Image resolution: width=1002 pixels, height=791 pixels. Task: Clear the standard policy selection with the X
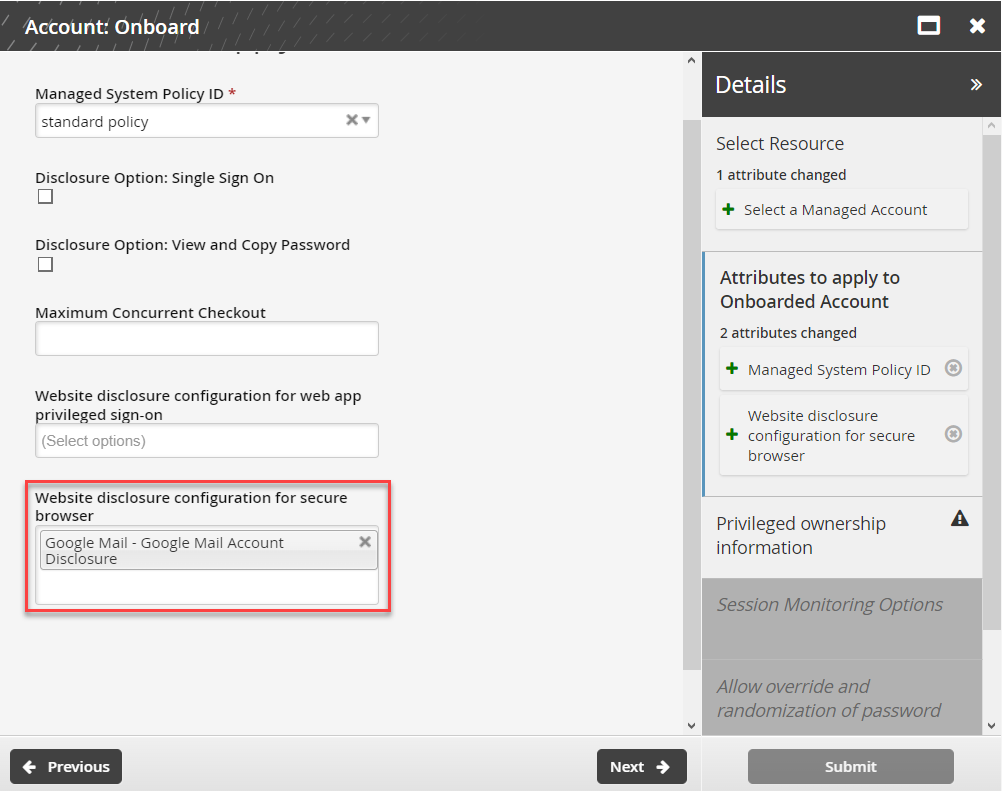(350, 120)
